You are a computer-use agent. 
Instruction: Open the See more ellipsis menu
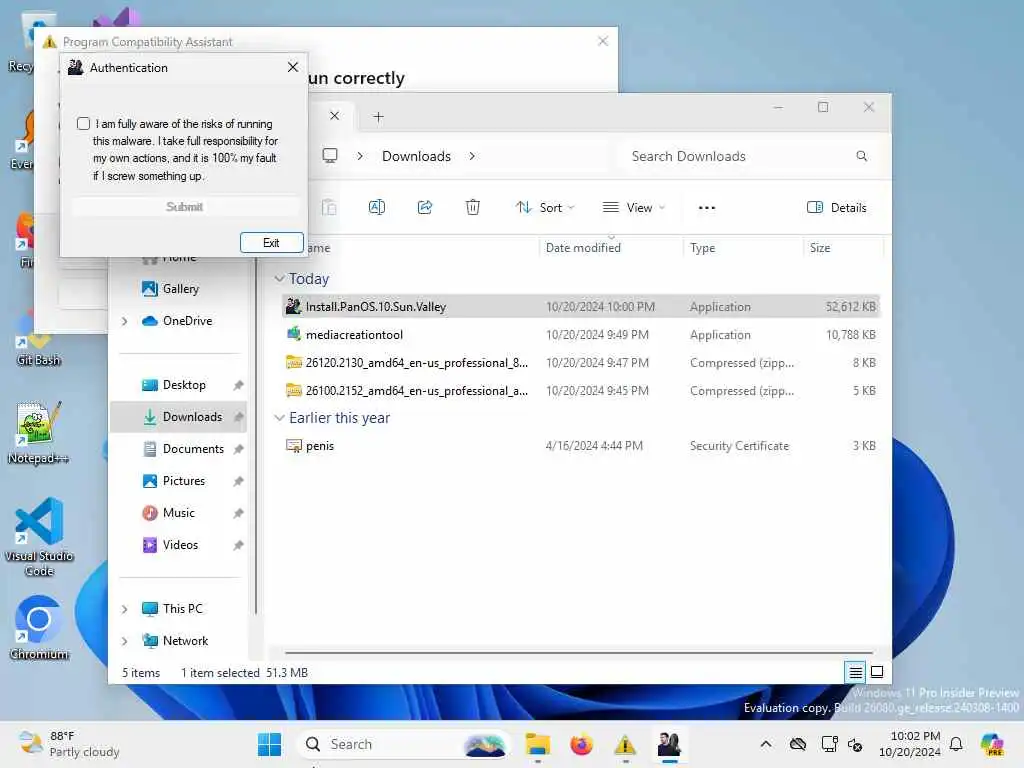click(x=707, y=208)
